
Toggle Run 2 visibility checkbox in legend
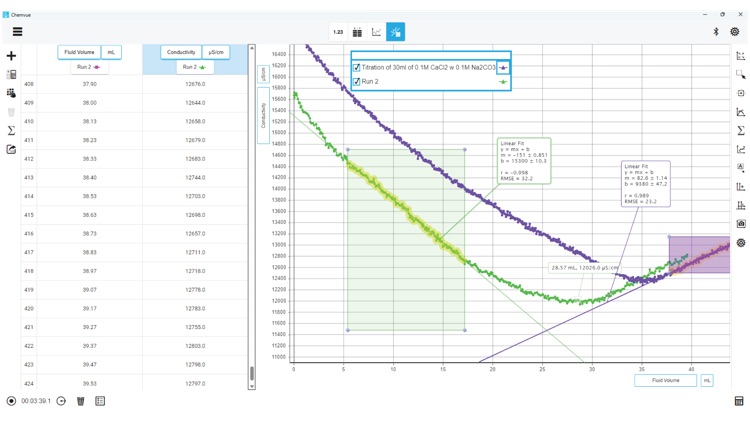tap(356, 81)
